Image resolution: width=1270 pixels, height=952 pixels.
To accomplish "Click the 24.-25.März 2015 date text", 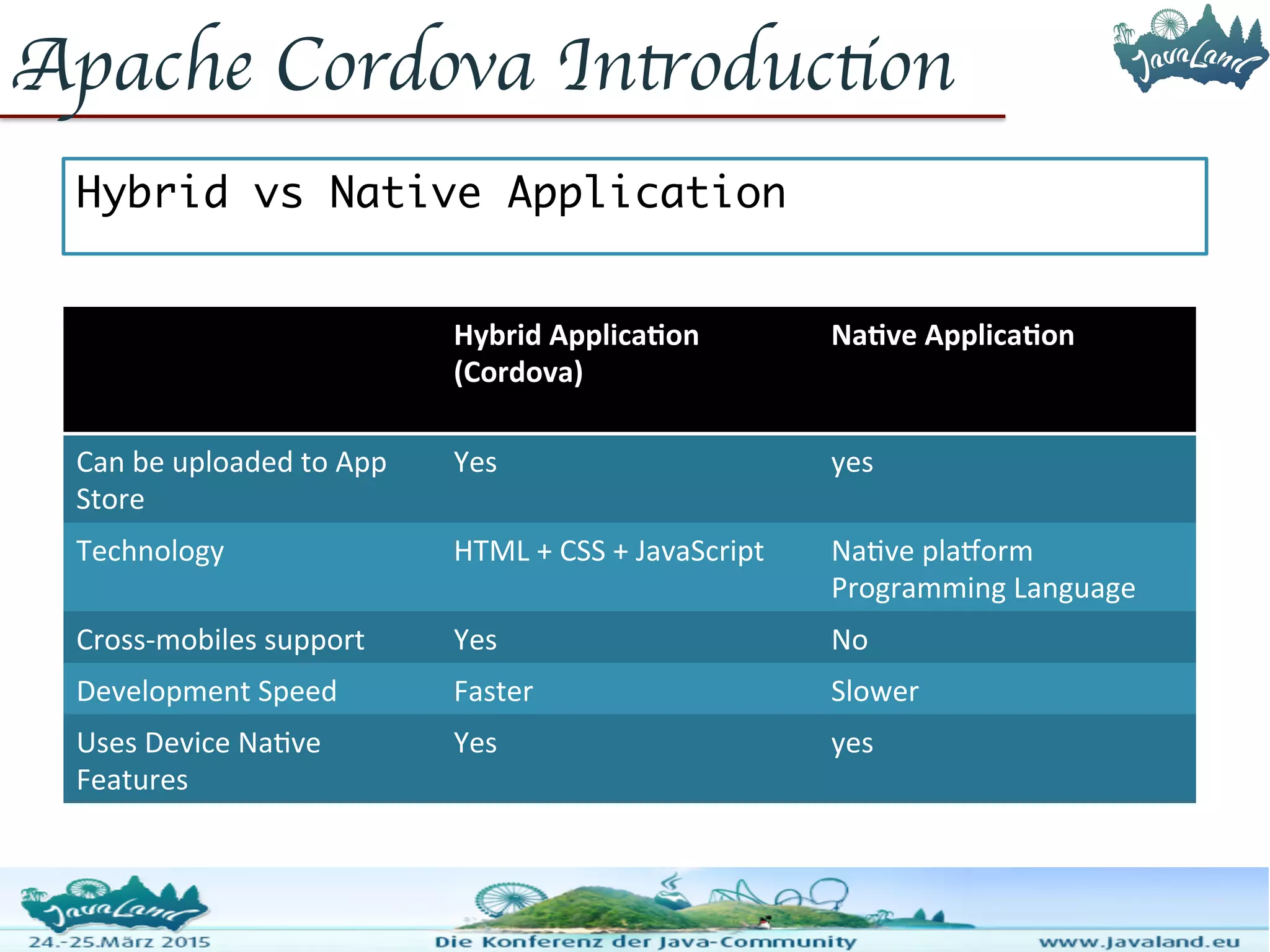I will point(120,942).
